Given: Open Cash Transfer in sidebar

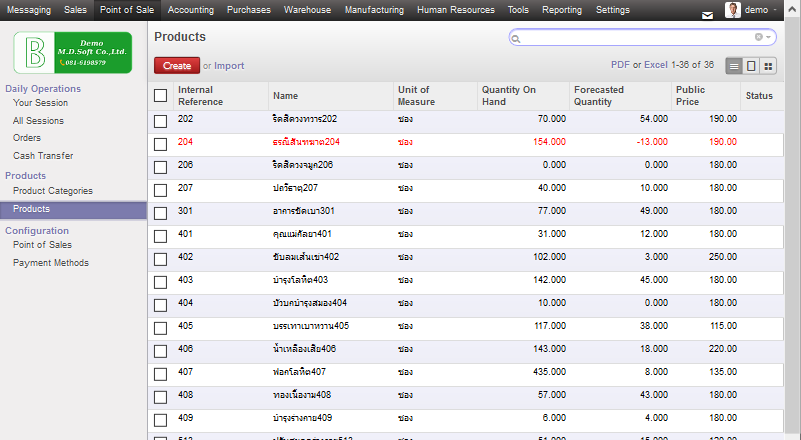Looking at the screenshot, I should (43, 156).
